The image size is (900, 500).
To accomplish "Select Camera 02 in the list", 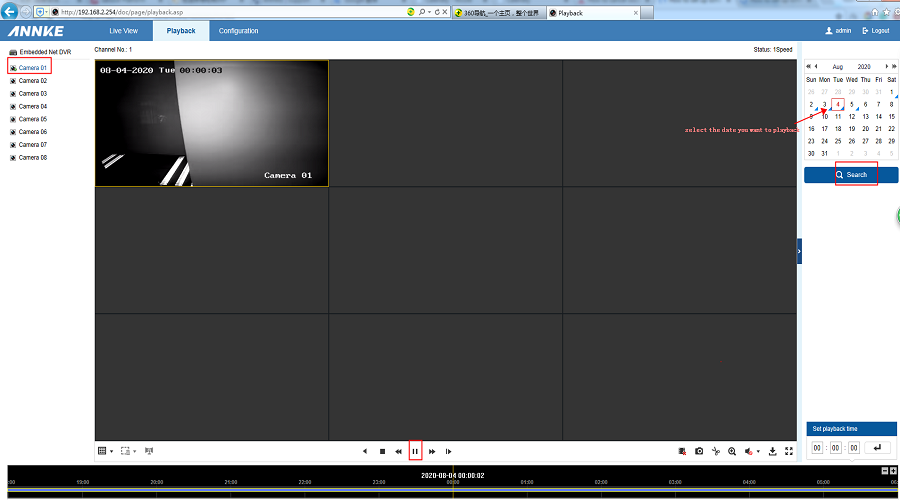I will click(29, 81).
